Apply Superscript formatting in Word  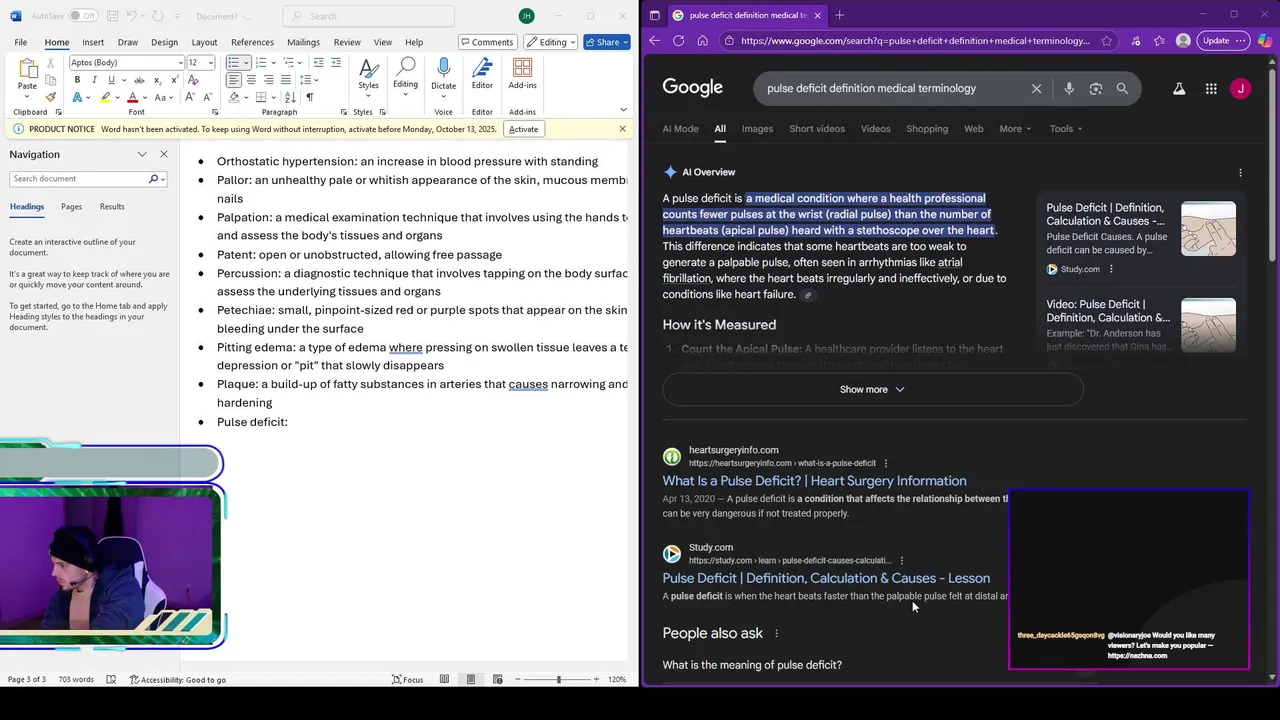[x=174, y=80]
